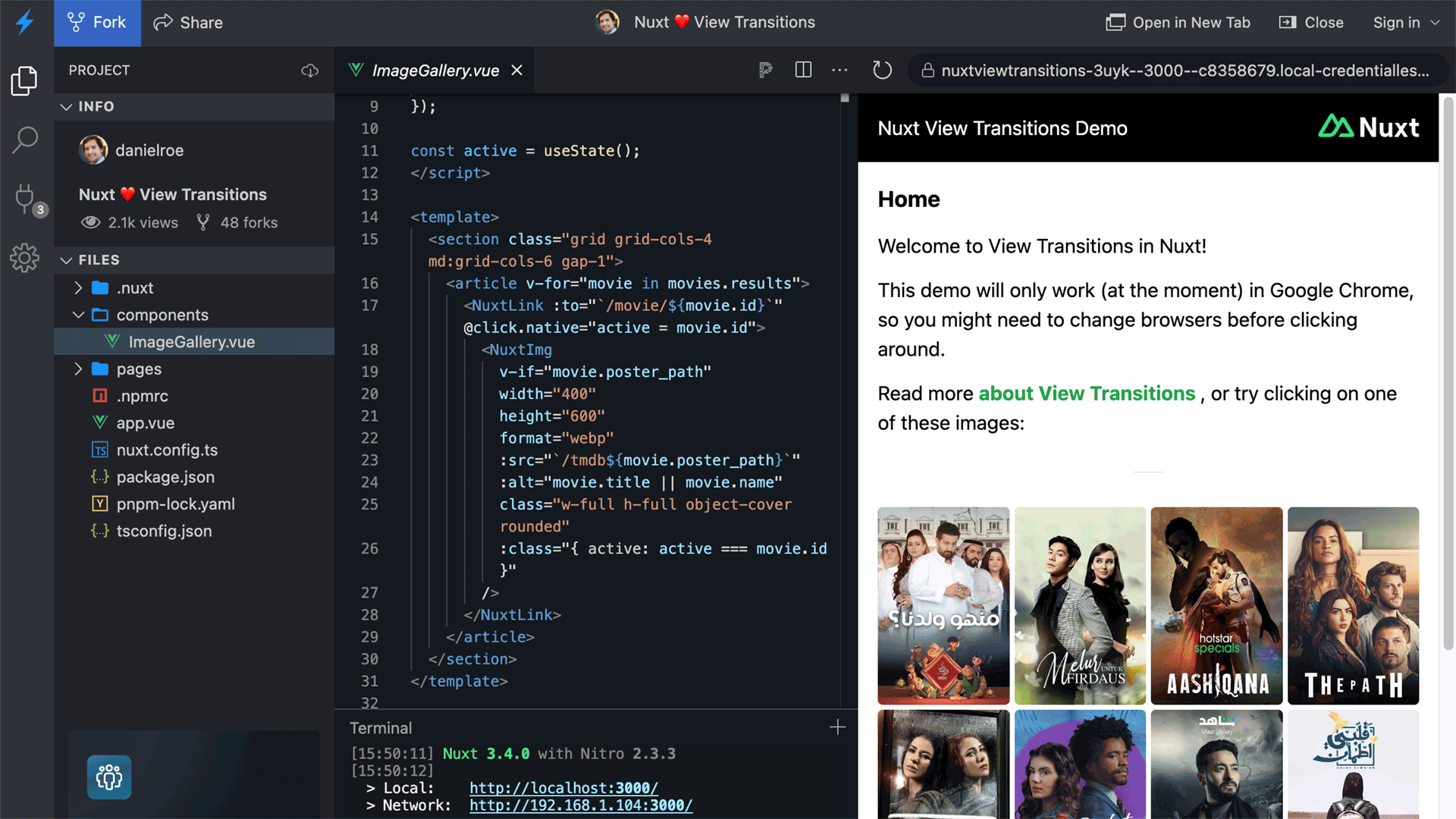Open the Explorer files sidebar icon

tap(24, 80)
